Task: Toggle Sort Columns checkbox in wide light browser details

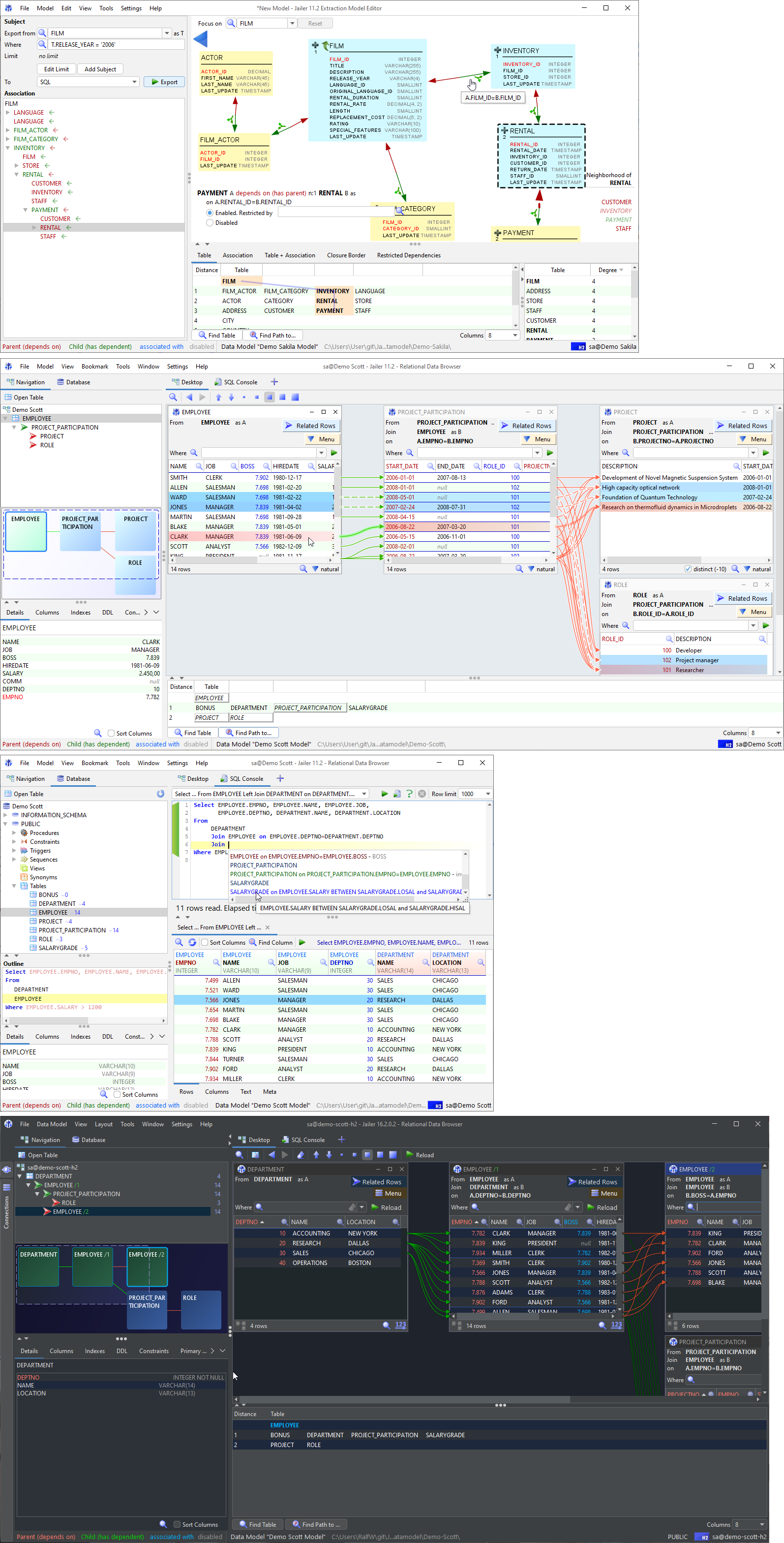Action: [111, 733]
